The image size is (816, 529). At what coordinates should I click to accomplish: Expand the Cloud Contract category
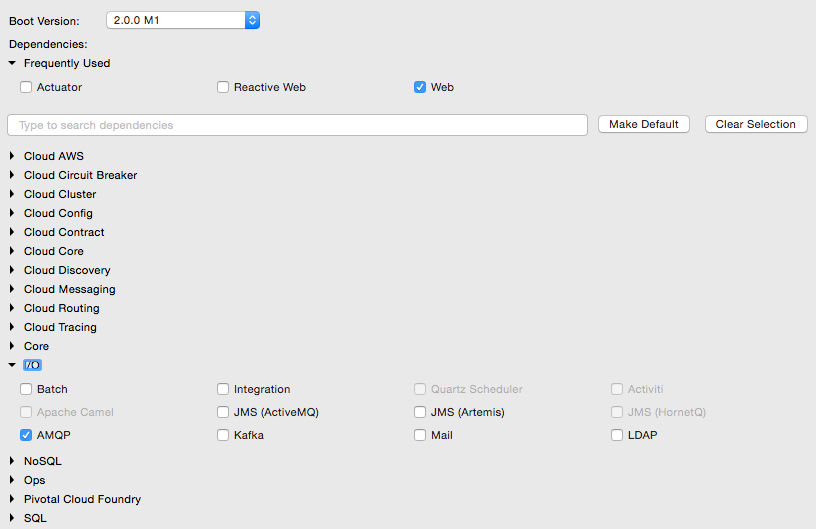[12, 232]
